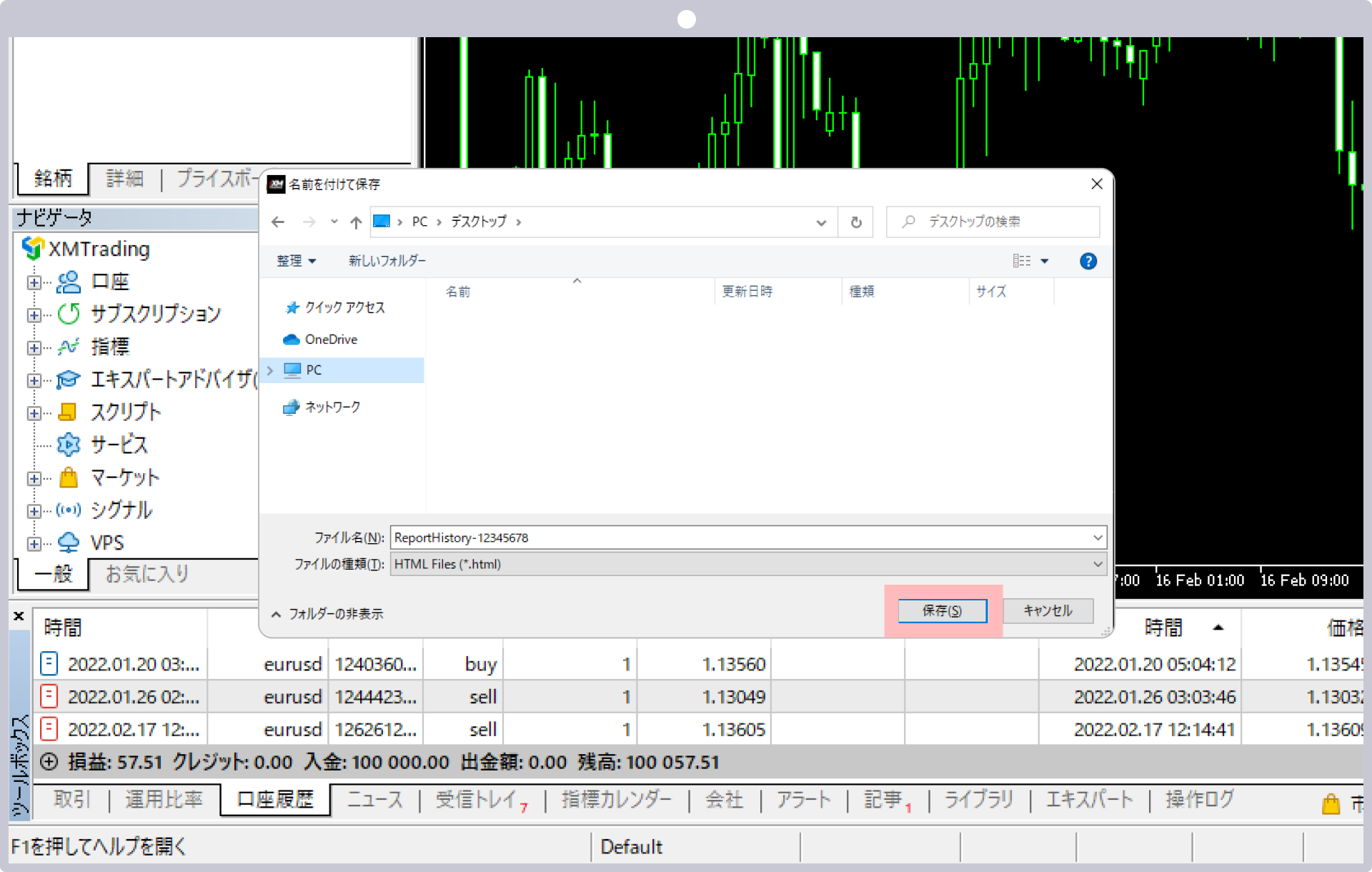The width and height of the screenshot is (1372, 872).
Task: Collapse フォルダーの非表示 folder view
Action: click(x=327, y=614)
